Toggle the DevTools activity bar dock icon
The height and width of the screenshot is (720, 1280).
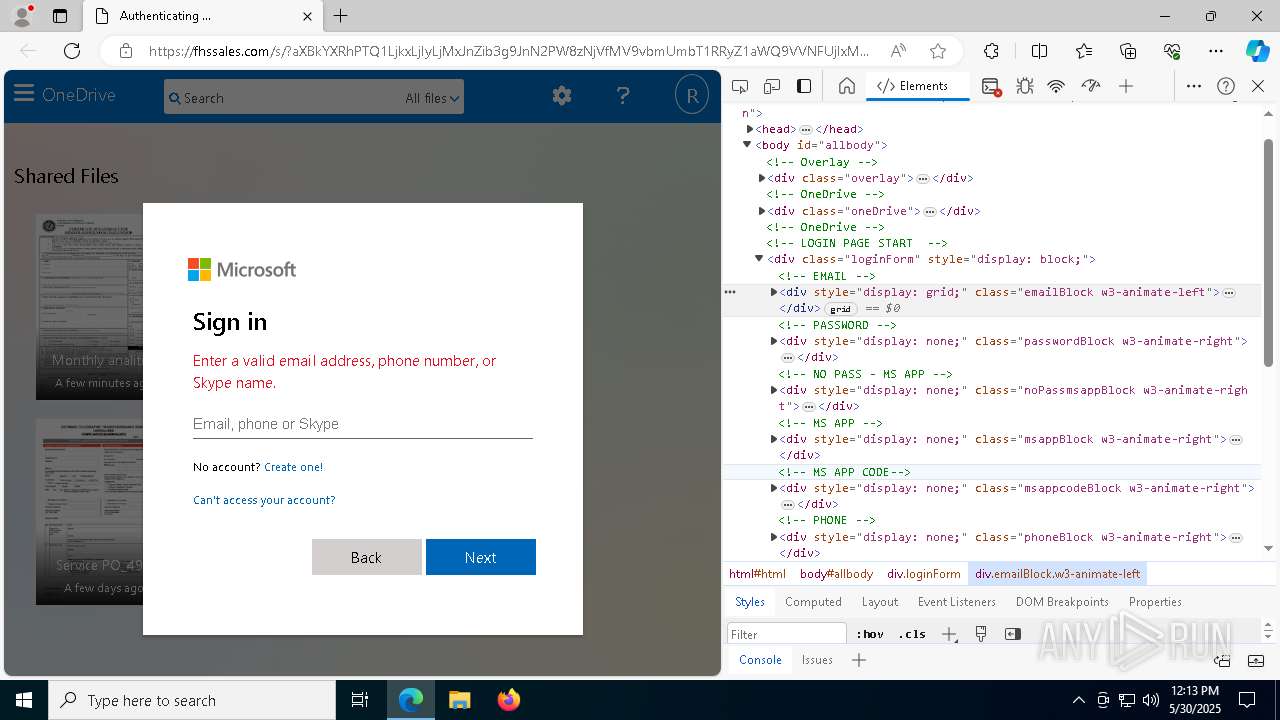point(804,87)
